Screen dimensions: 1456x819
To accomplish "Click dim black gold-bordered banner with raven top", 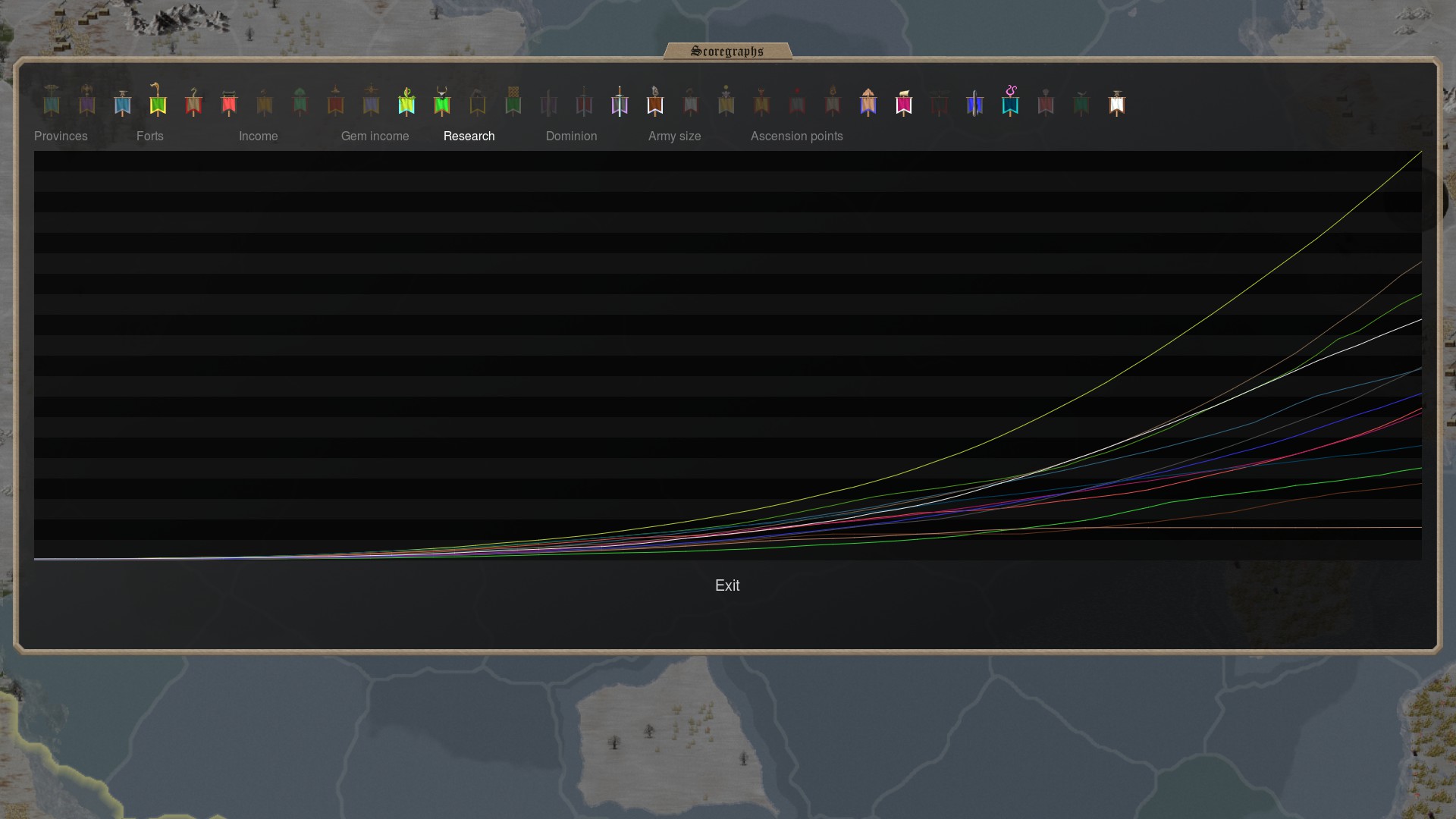I will click(478, 102).
